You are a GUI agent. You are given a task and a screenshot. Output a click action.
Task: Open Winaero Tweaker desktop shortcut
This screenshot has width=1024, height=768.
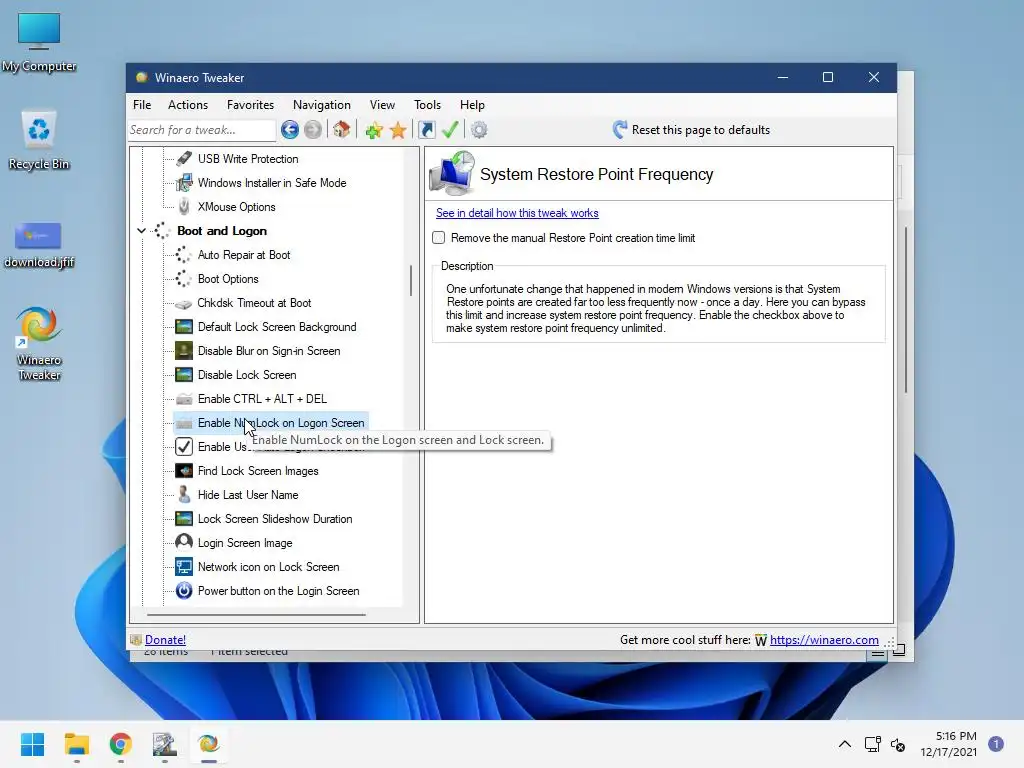point(39,344)
